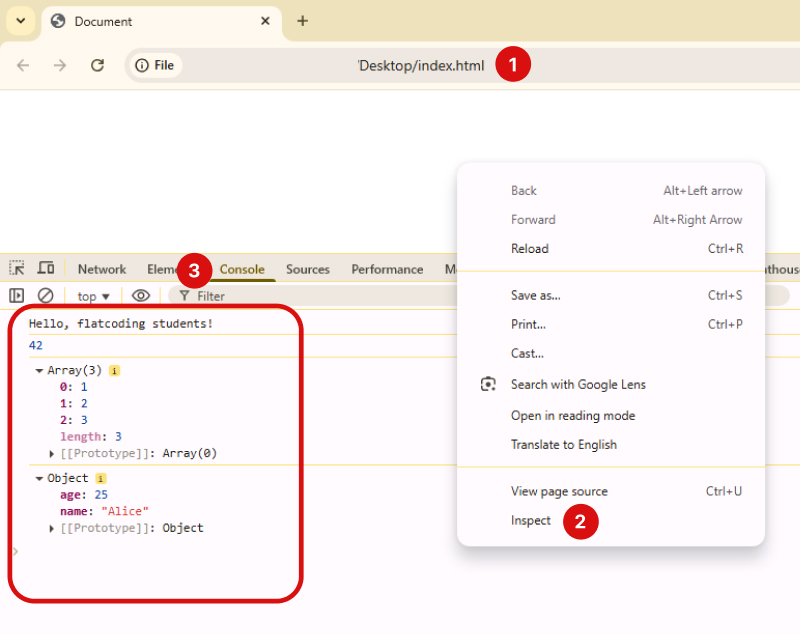Choose Cast... in the context menu
The image size is (800, 635).
point(611,353)
